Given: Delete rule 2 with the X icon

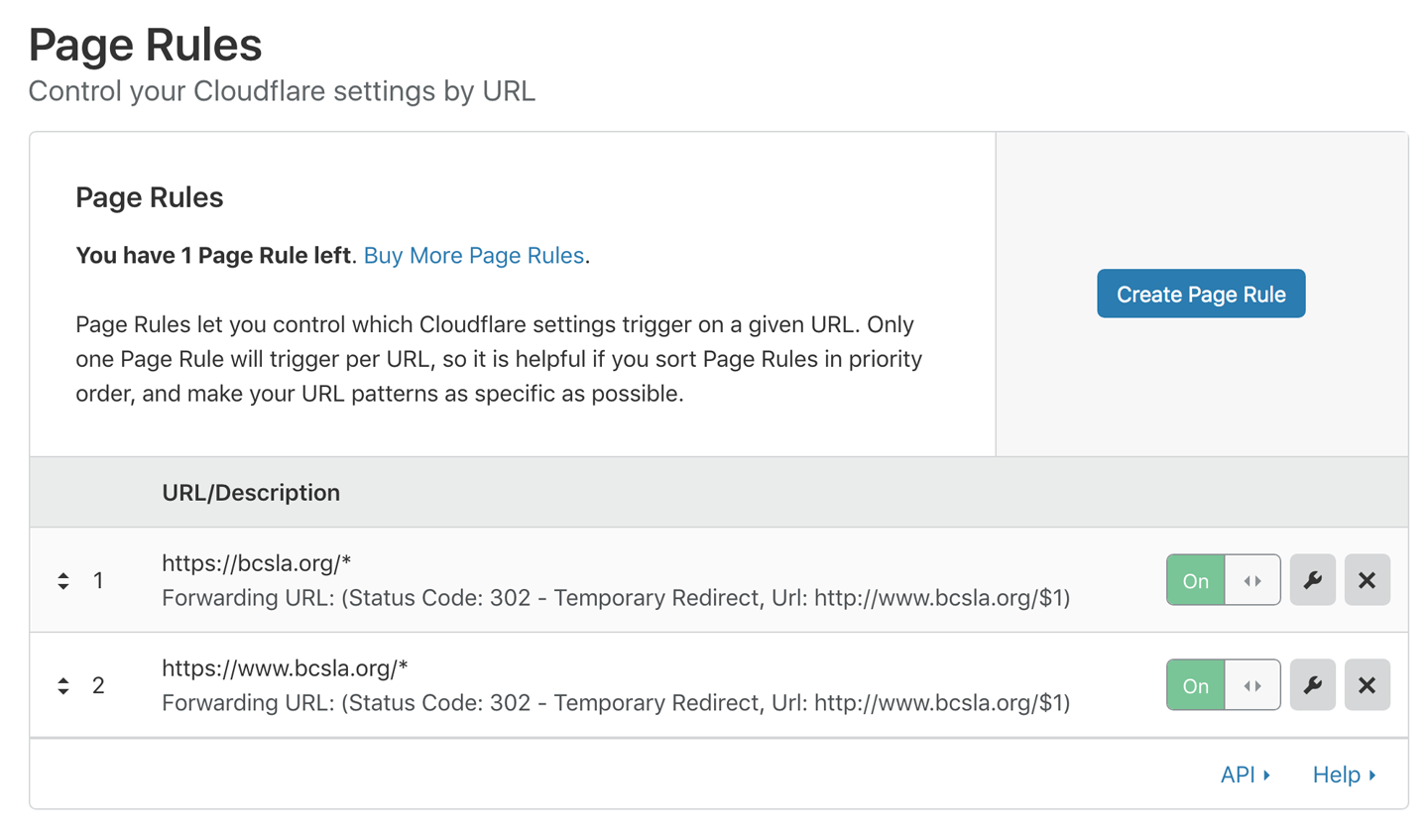Looking at the screenshot, I should tap(1367, 685).
